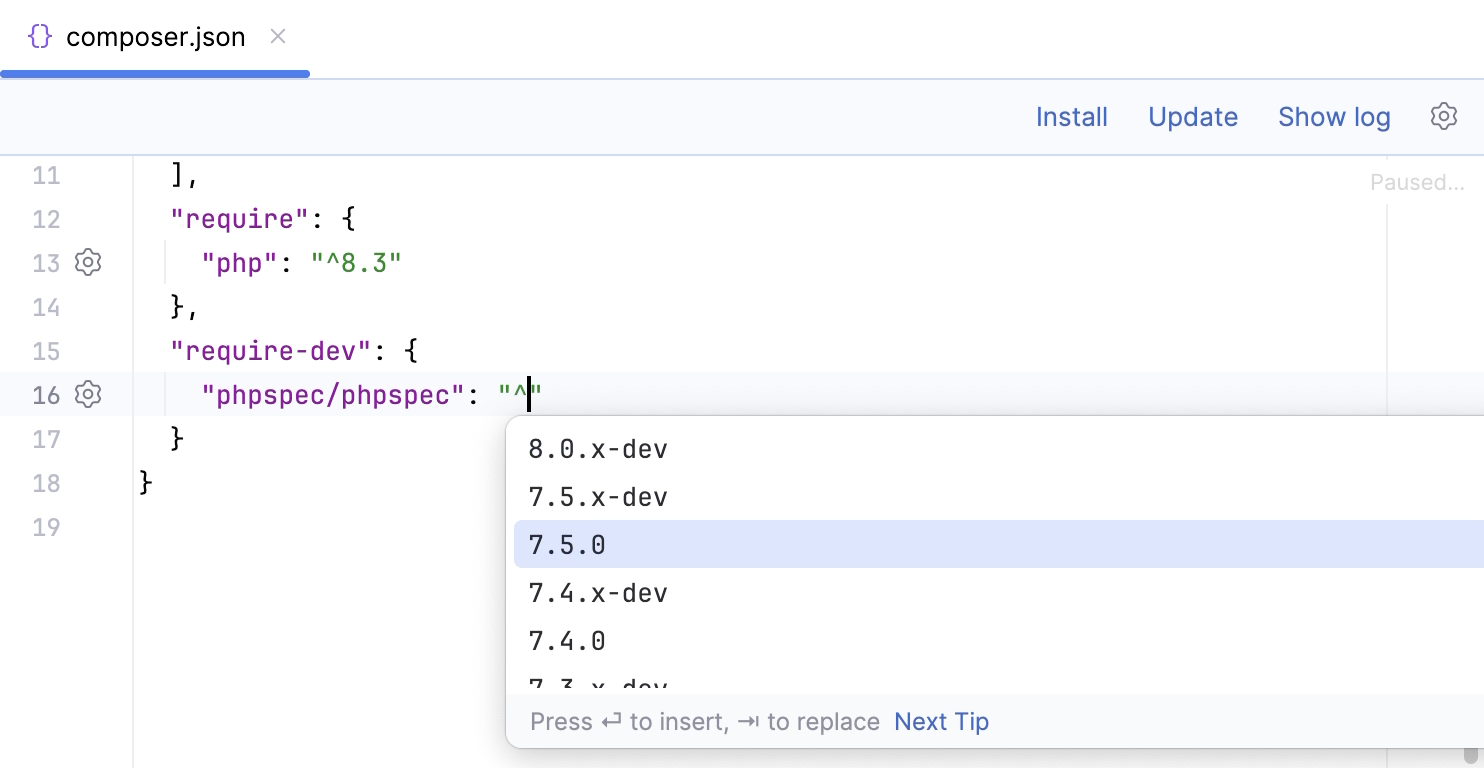Click the gutter settings icon on line 13
The height and width of the screenshot is (768, 1484).
88,262
